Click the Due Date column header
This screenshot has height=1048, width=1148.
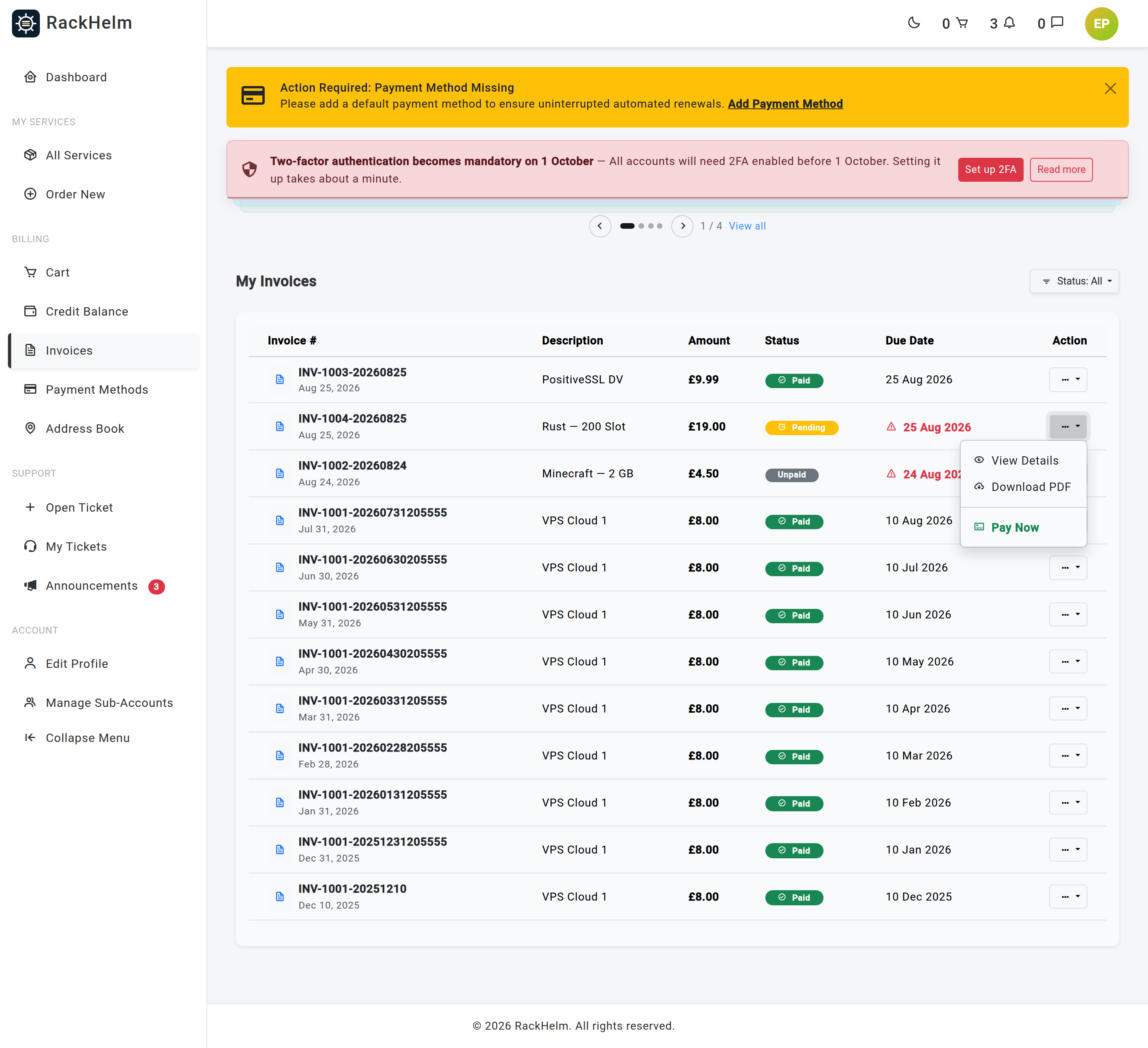(909, 341)
